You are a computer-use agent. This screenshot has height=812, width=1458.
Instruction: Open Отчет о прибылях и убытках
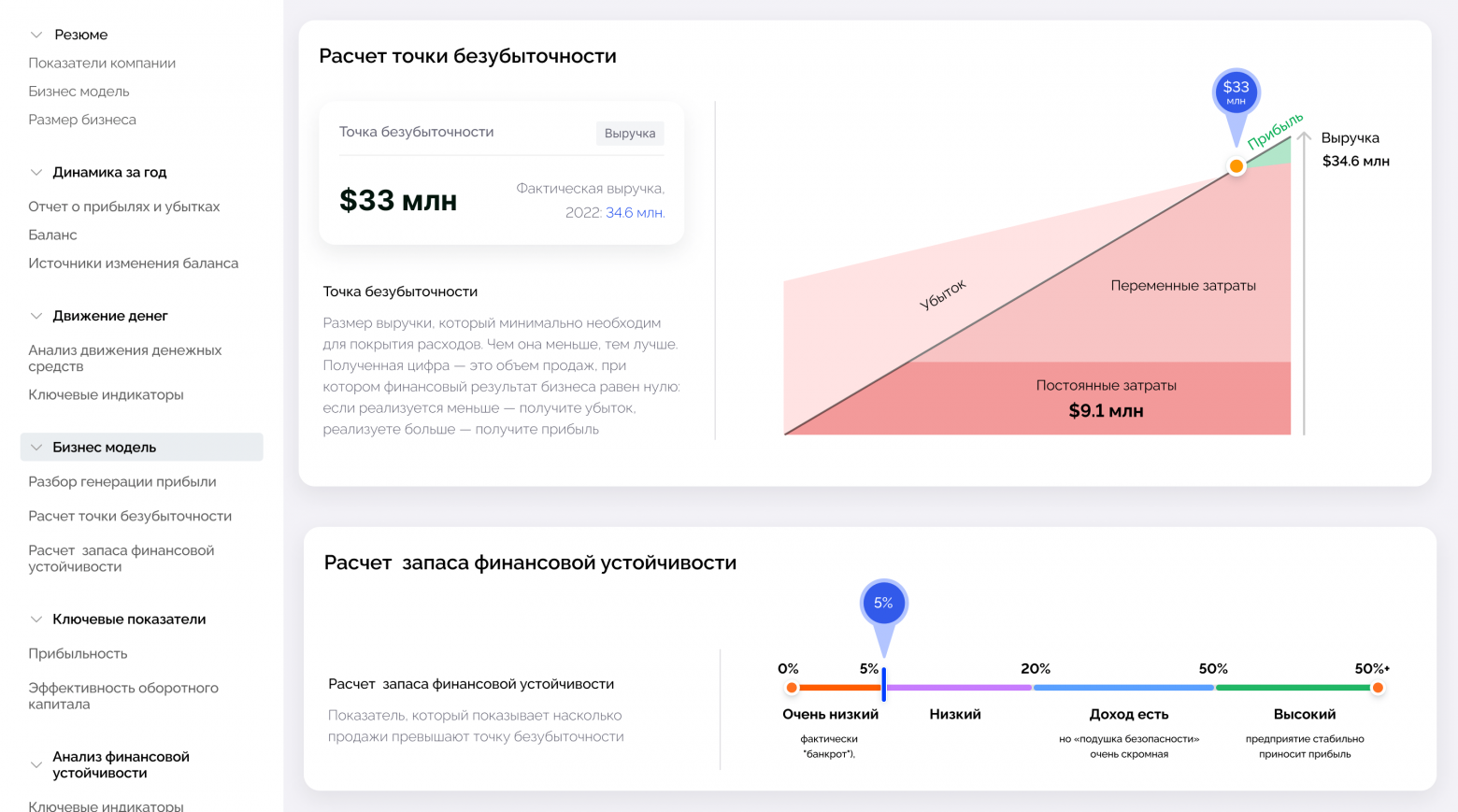coord(124,207)
